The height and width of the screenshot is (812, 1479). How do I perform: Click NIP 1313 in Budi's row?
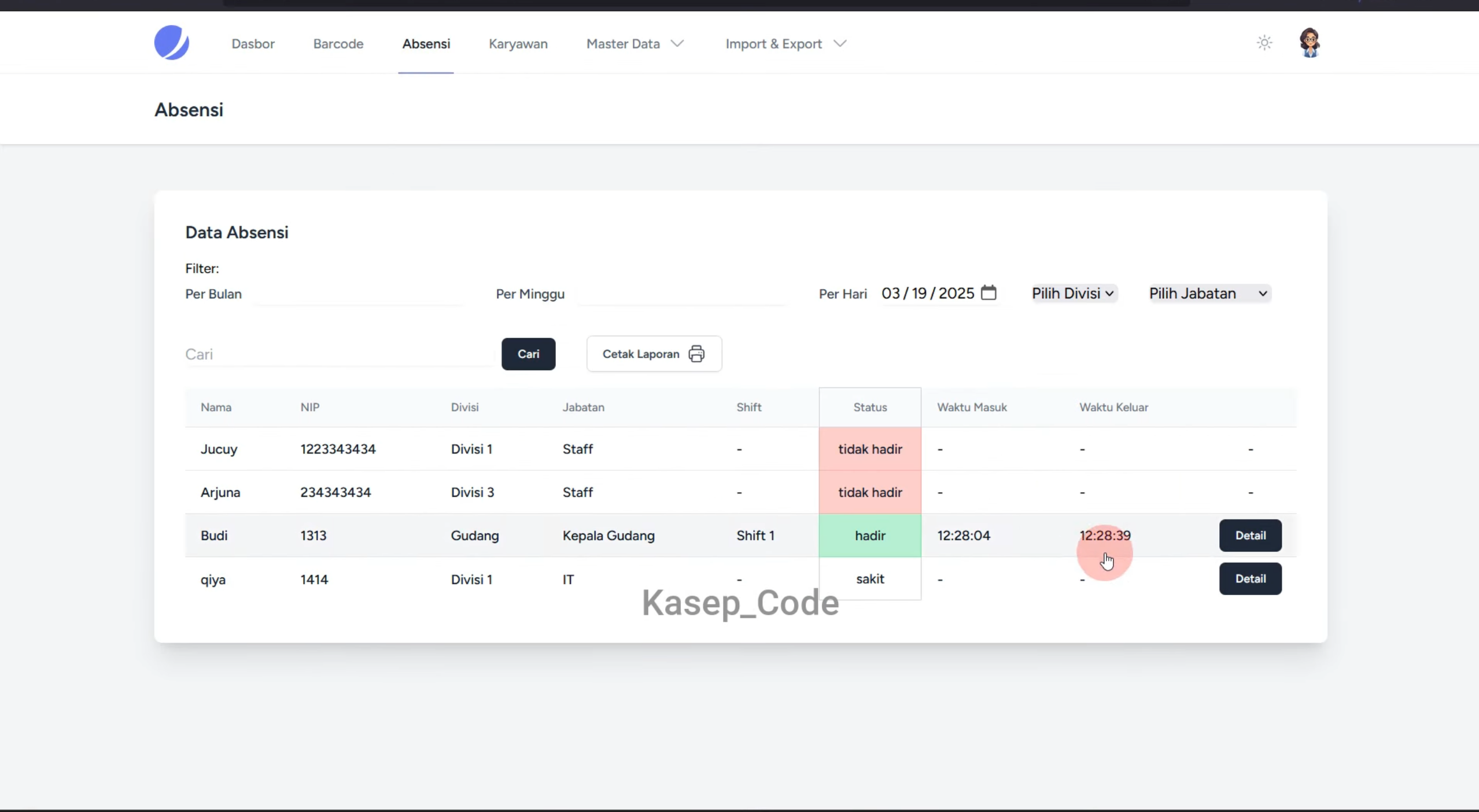tap(313, 536)
